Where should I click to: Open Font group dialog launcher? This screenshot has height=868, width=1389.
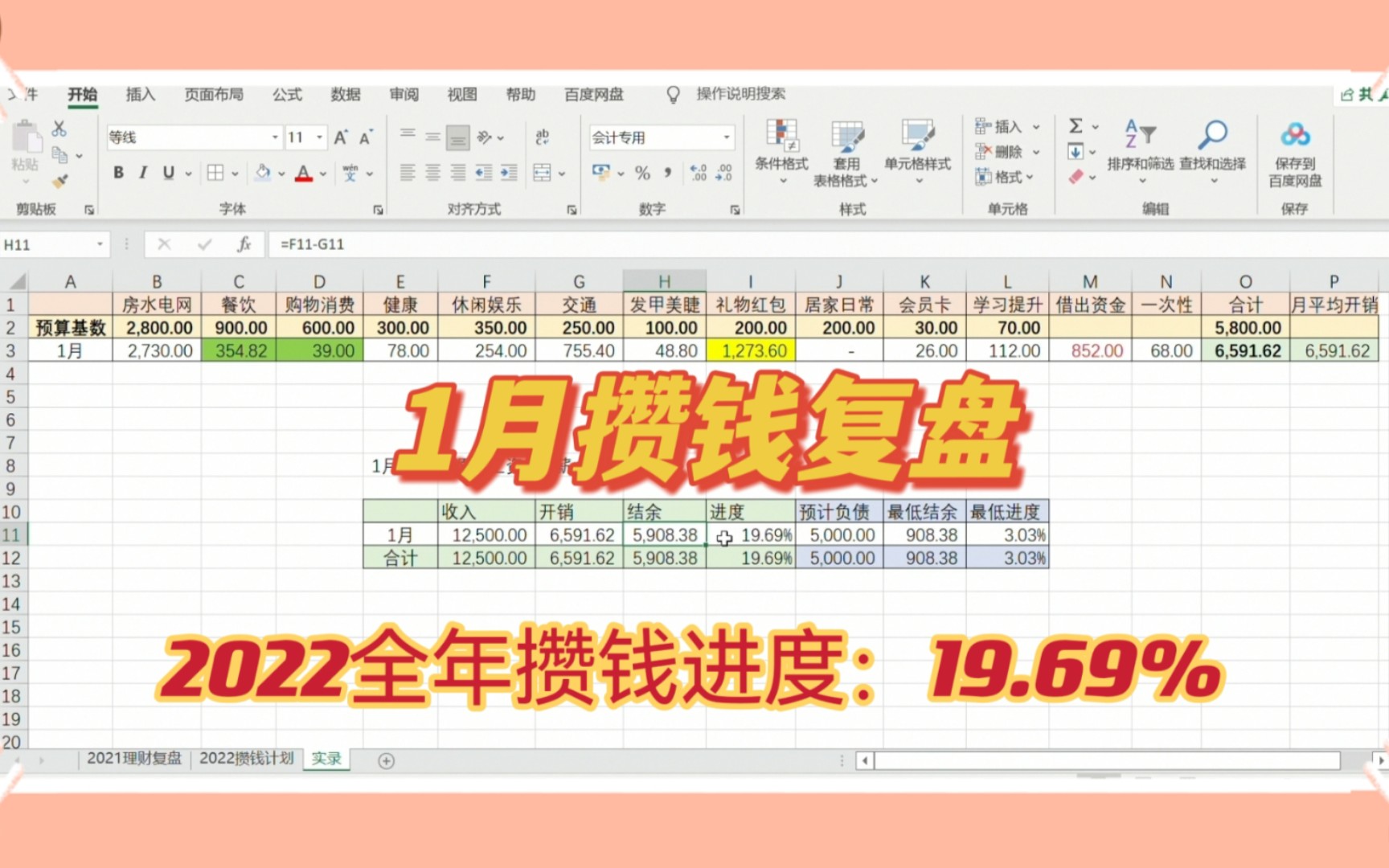pyautogui.click(x=378, y=210)
